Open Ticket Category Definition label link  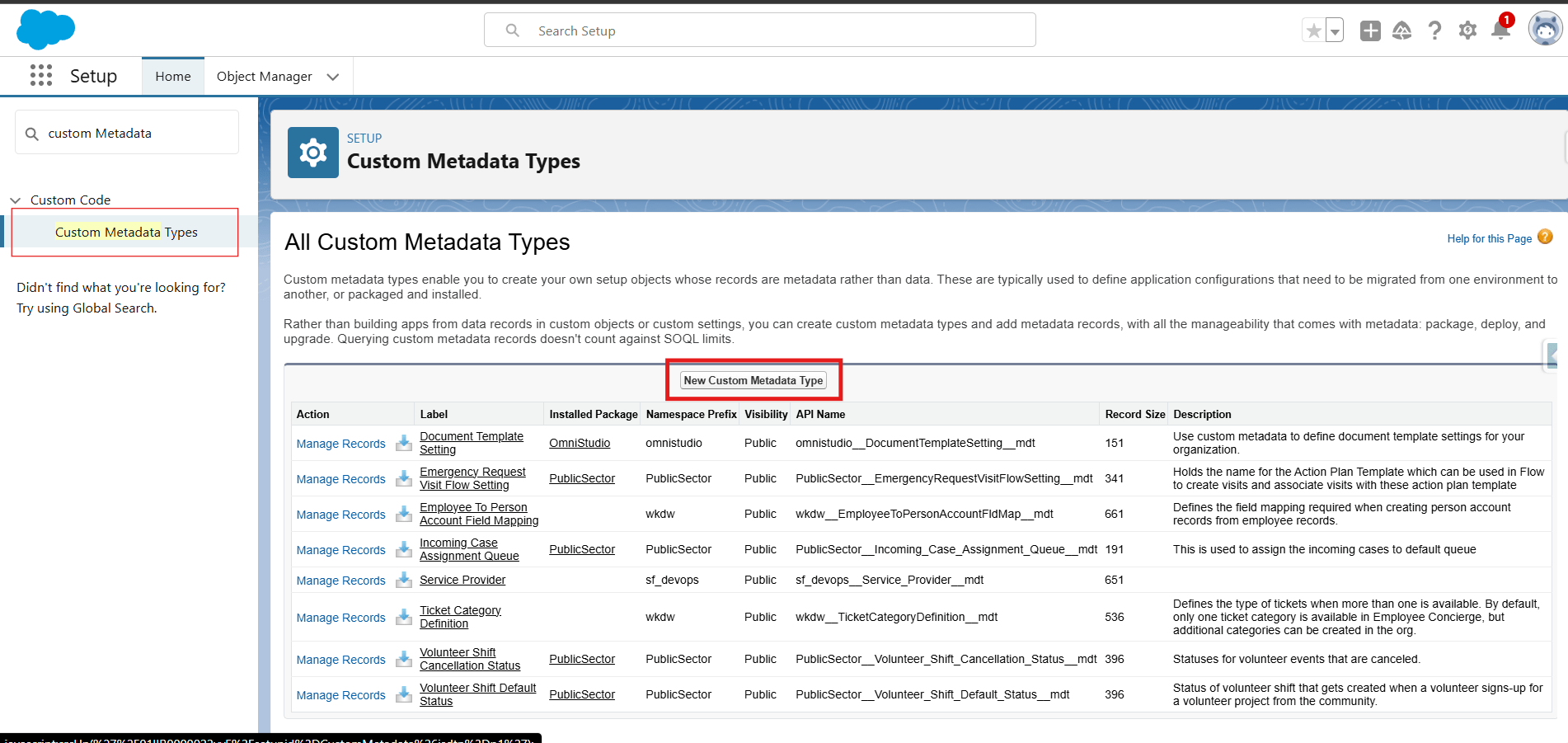(x=460, y=617)
